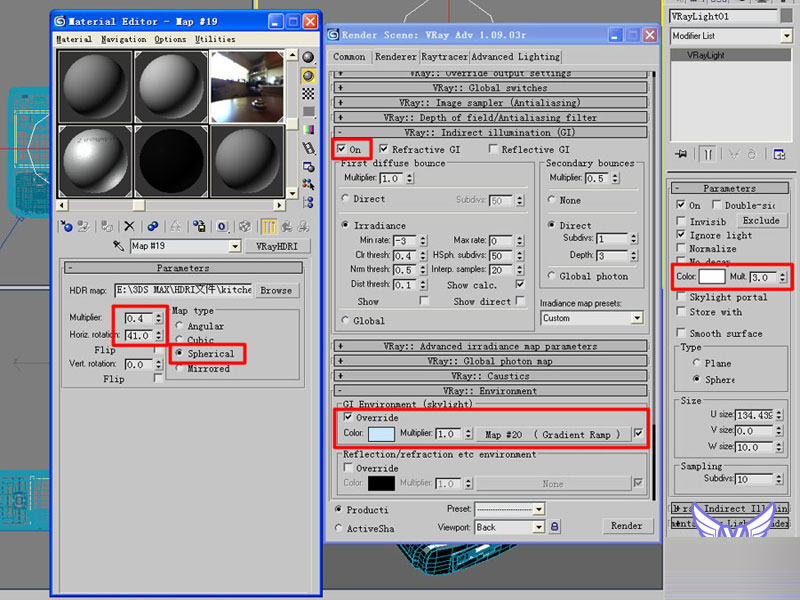The width and height of the screenshot is (800, 600).
Task: Click the light blue GI Environment color swatch
Action: coord(381,434)
